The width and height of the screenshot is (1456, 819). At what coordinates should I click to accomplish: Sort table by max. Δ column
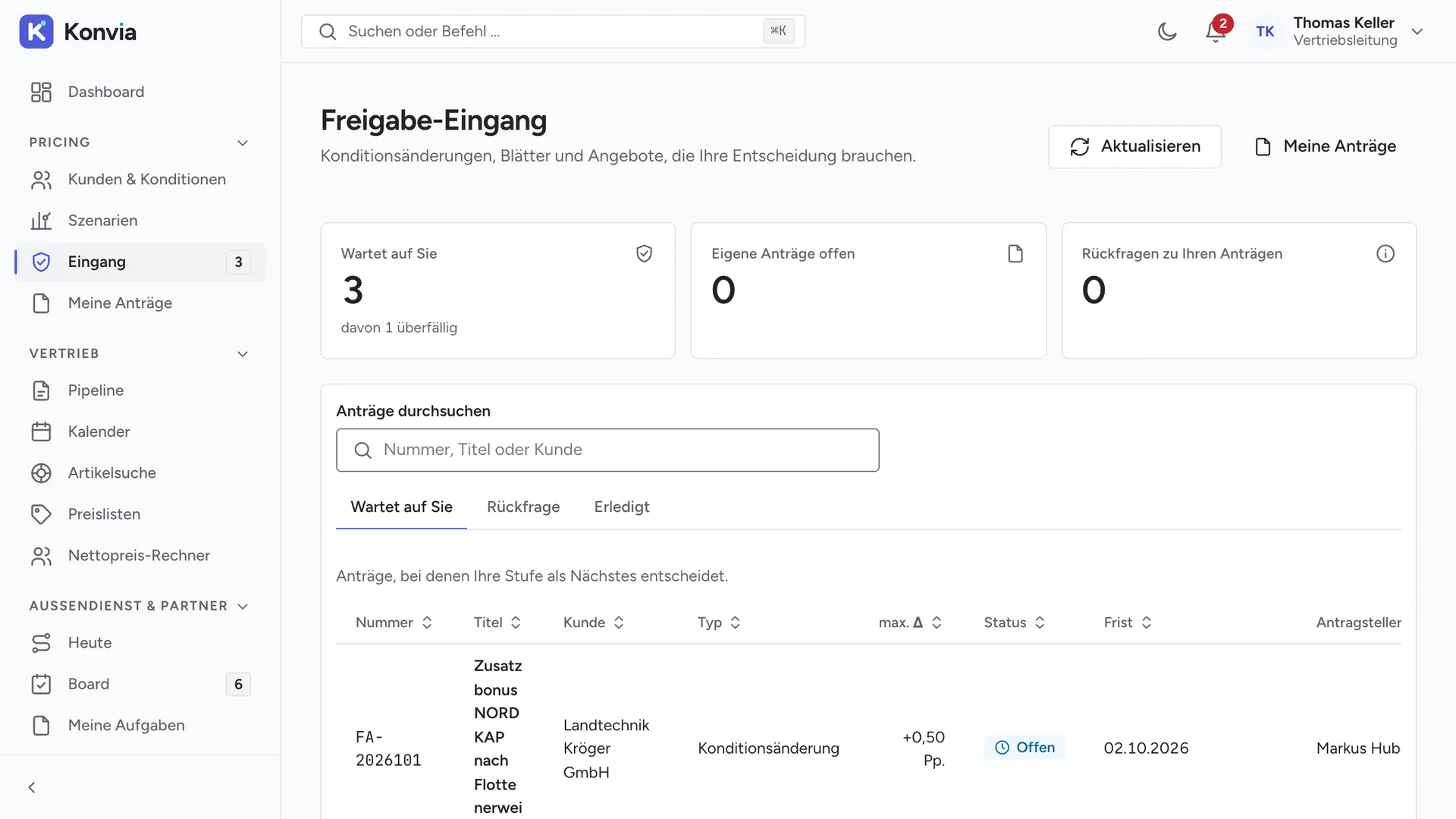click(x=911, y=623)
